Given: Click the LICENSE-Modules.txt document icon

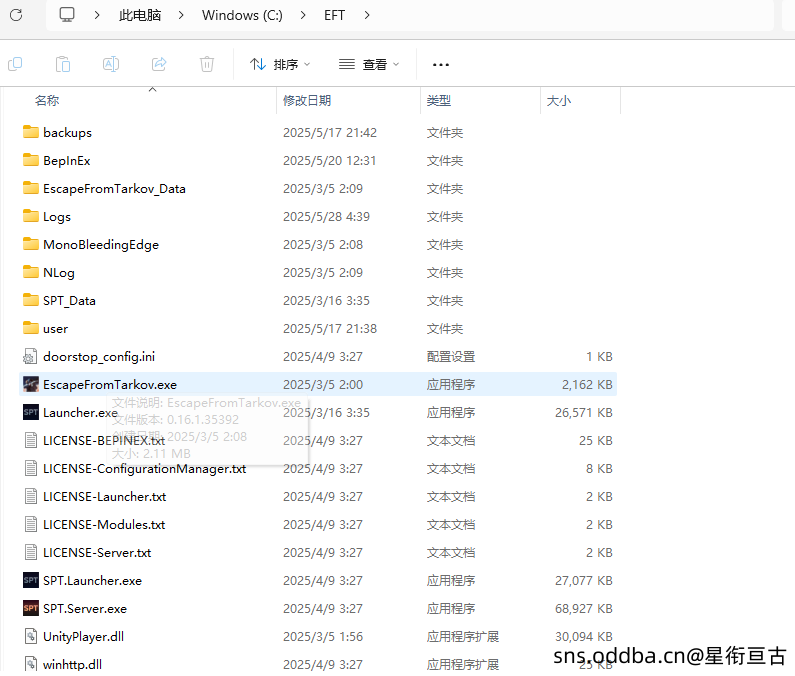Looking at the screenshot, I should pos(31,524).
